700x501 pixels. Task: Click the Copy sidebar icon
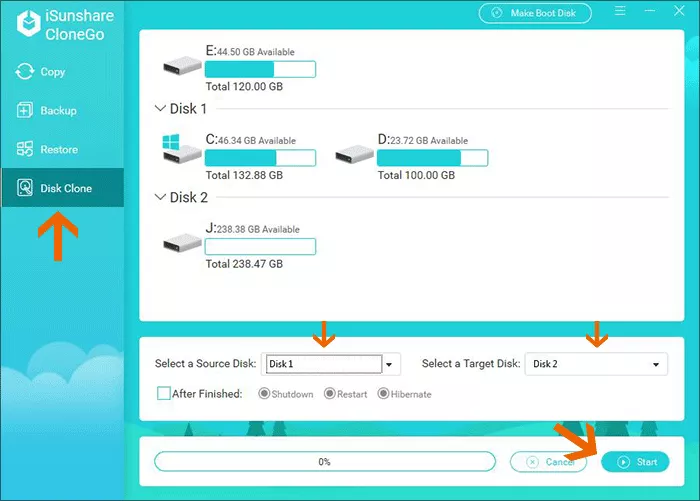click(25, 71)
